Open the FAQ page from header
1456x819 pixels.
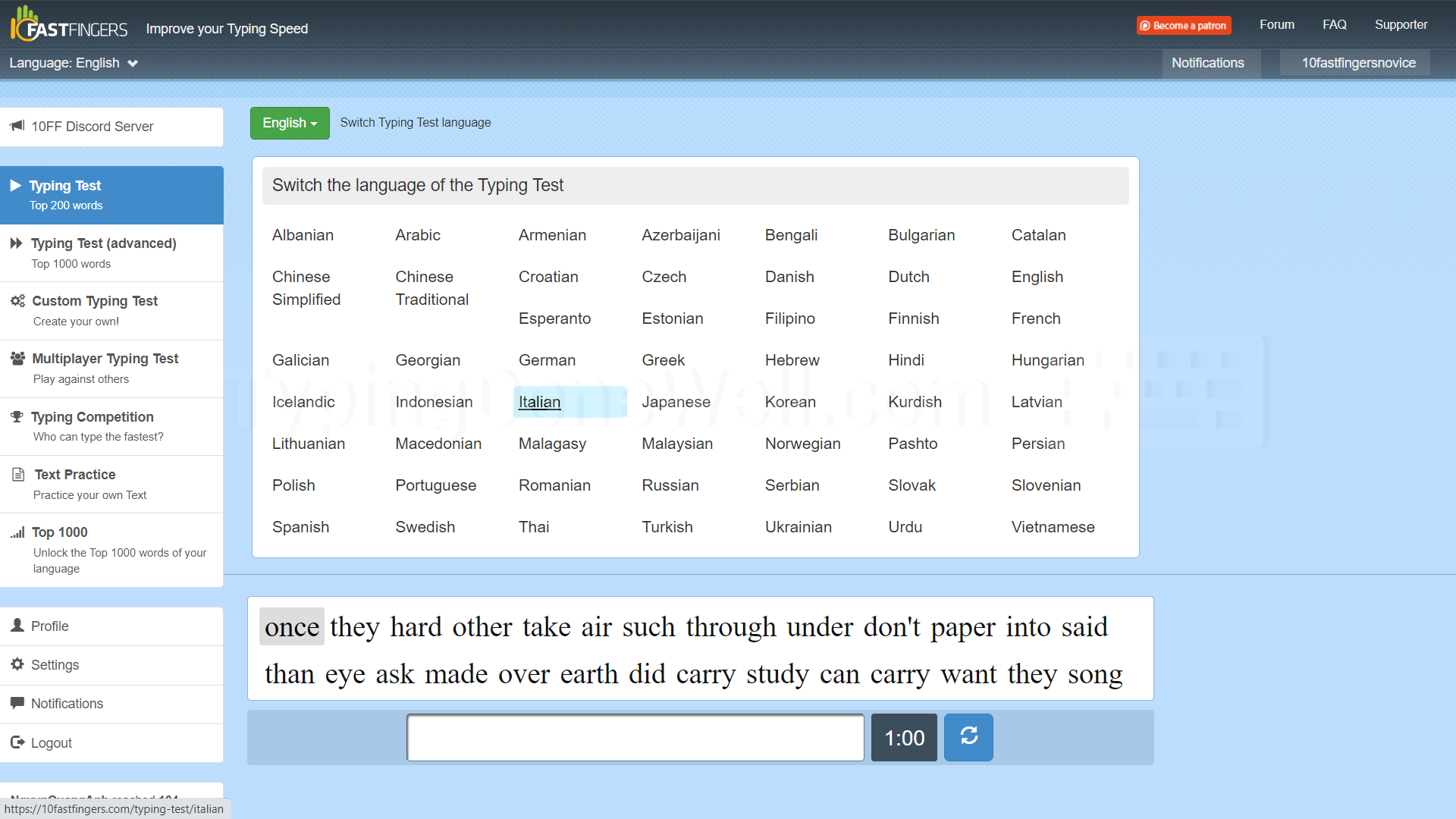(1334, 25)
